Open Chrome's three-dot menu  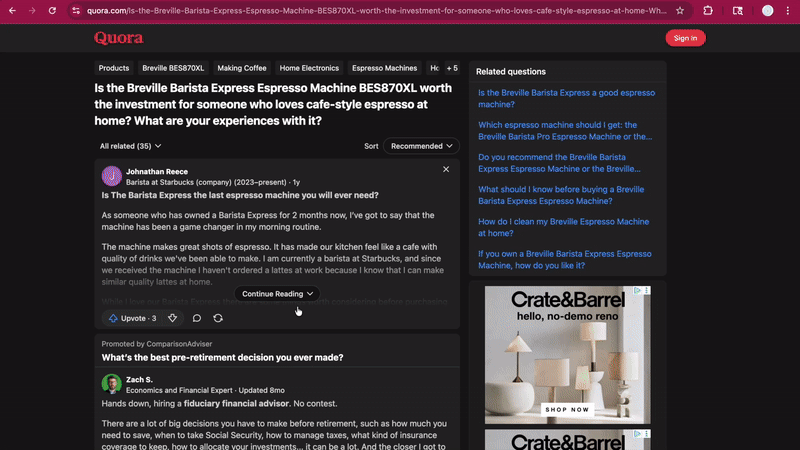pos(787,11)
